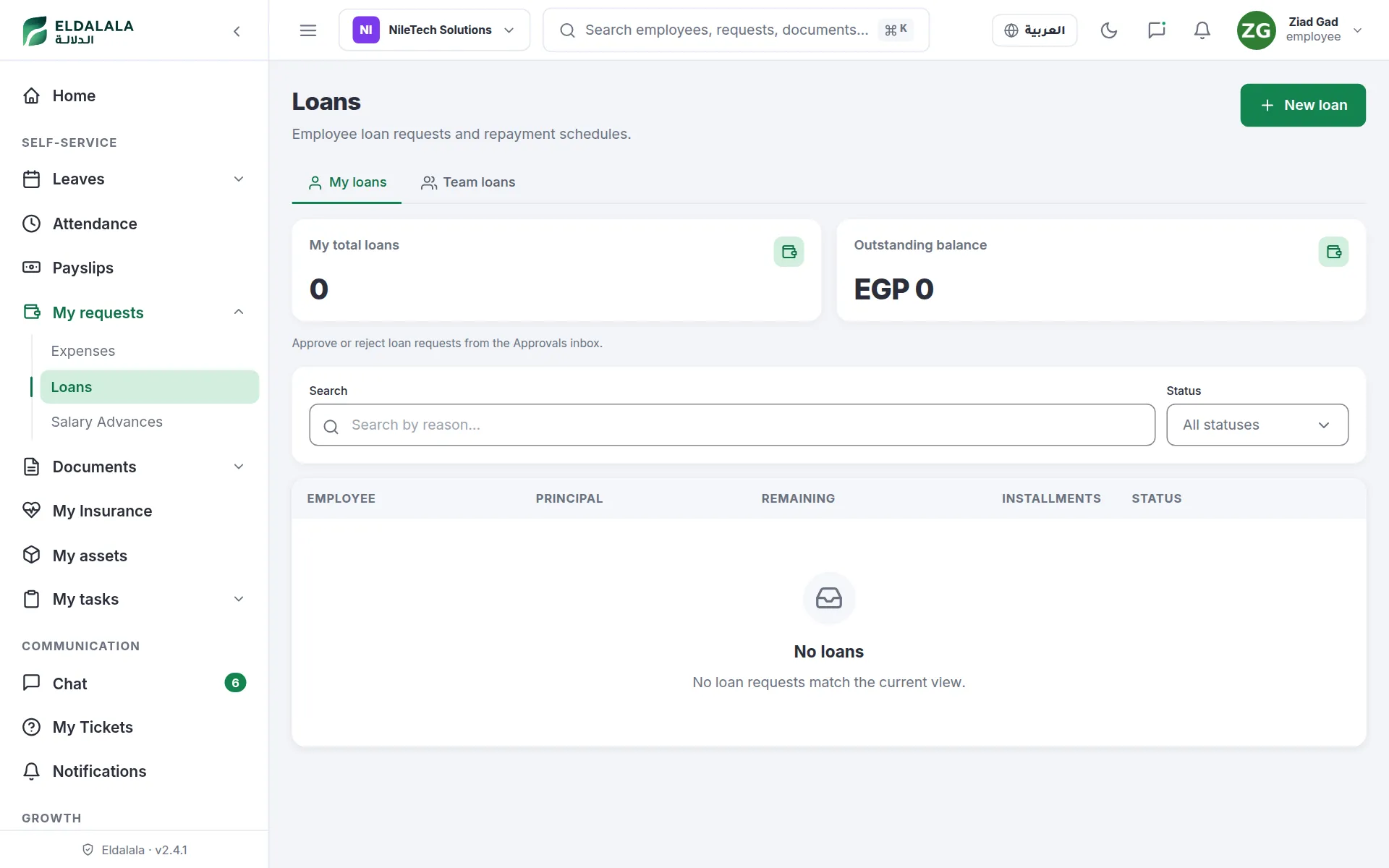Click the Eldalala logo

(x=78, y=30)
